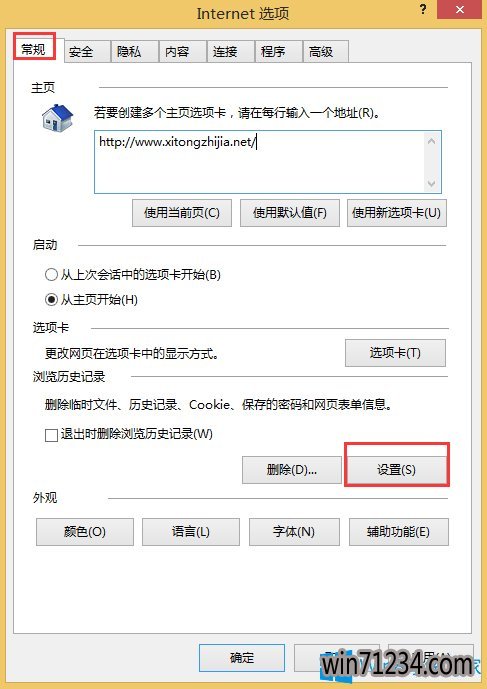487x689 pixels.
Task: Click the 删除 browsing history button
Action: click(292, 470)
